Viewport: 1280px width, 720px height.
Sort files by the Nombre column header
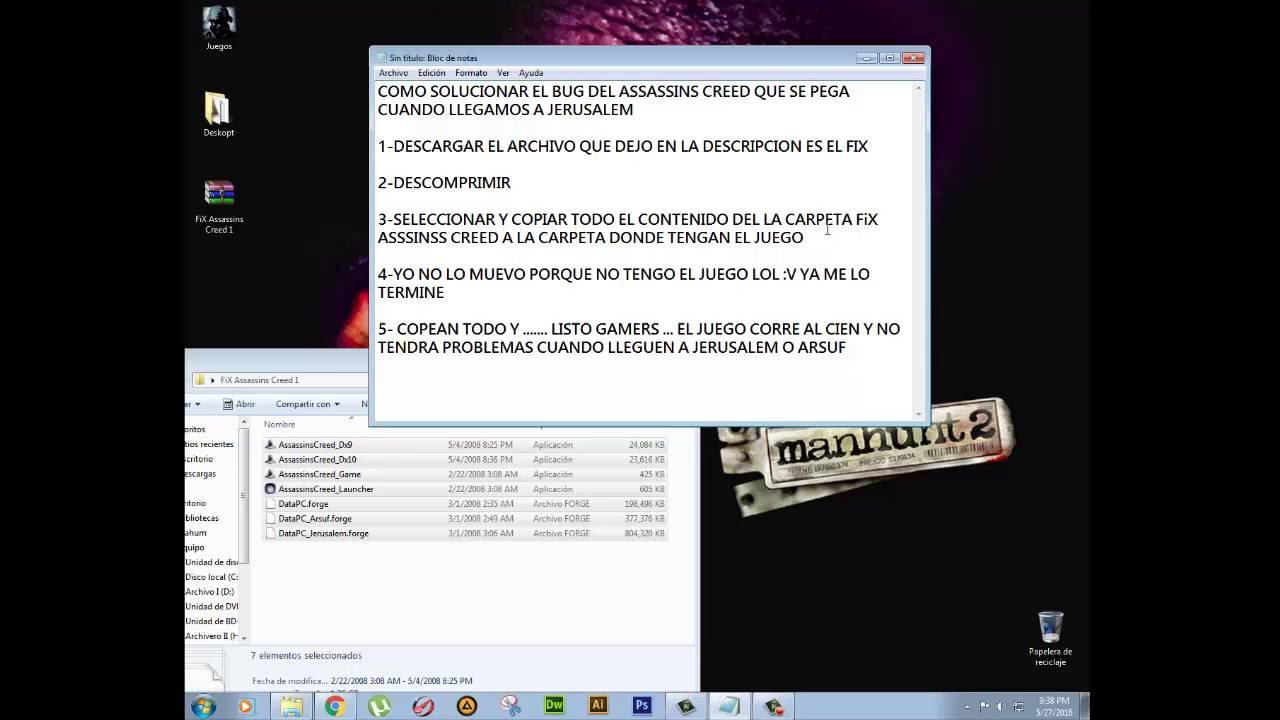point(280,424)
